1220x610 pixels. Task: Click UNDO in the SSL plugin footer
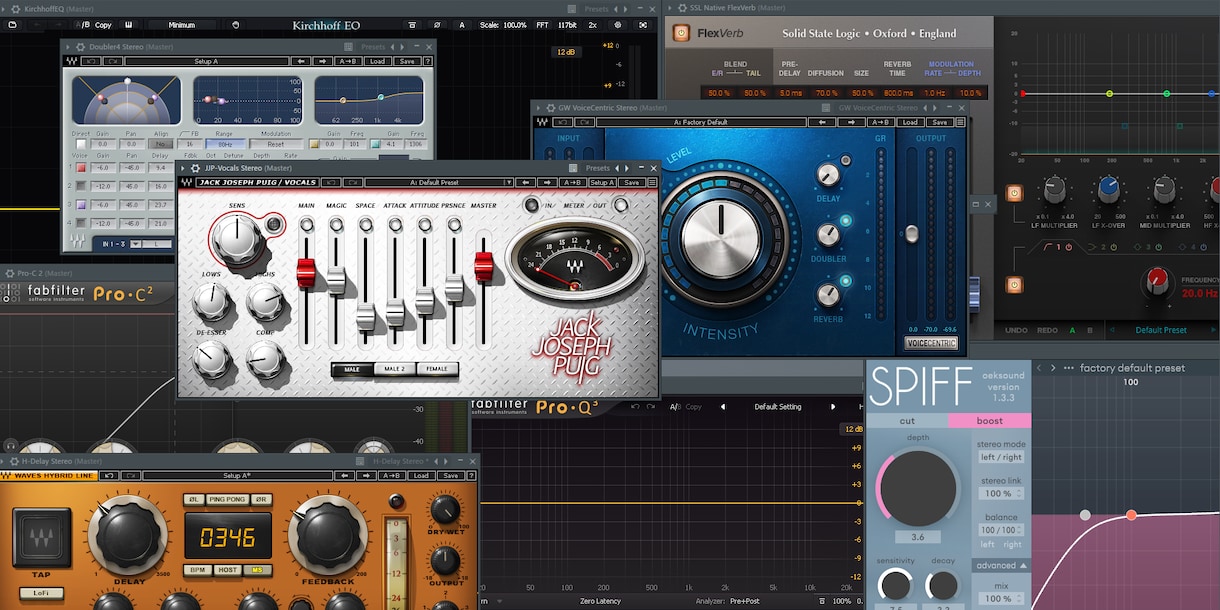(1016, 330)
